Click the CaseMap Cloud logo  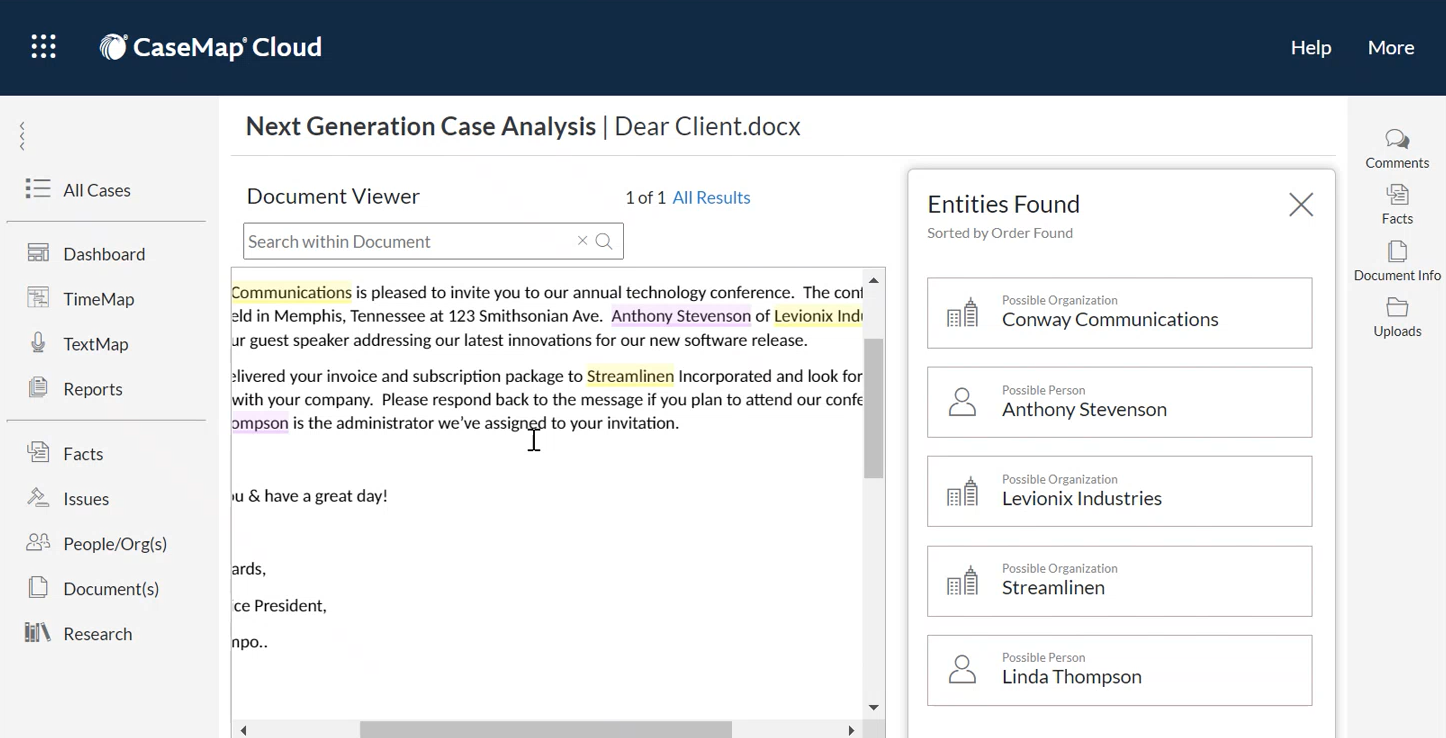pos(211,47)
